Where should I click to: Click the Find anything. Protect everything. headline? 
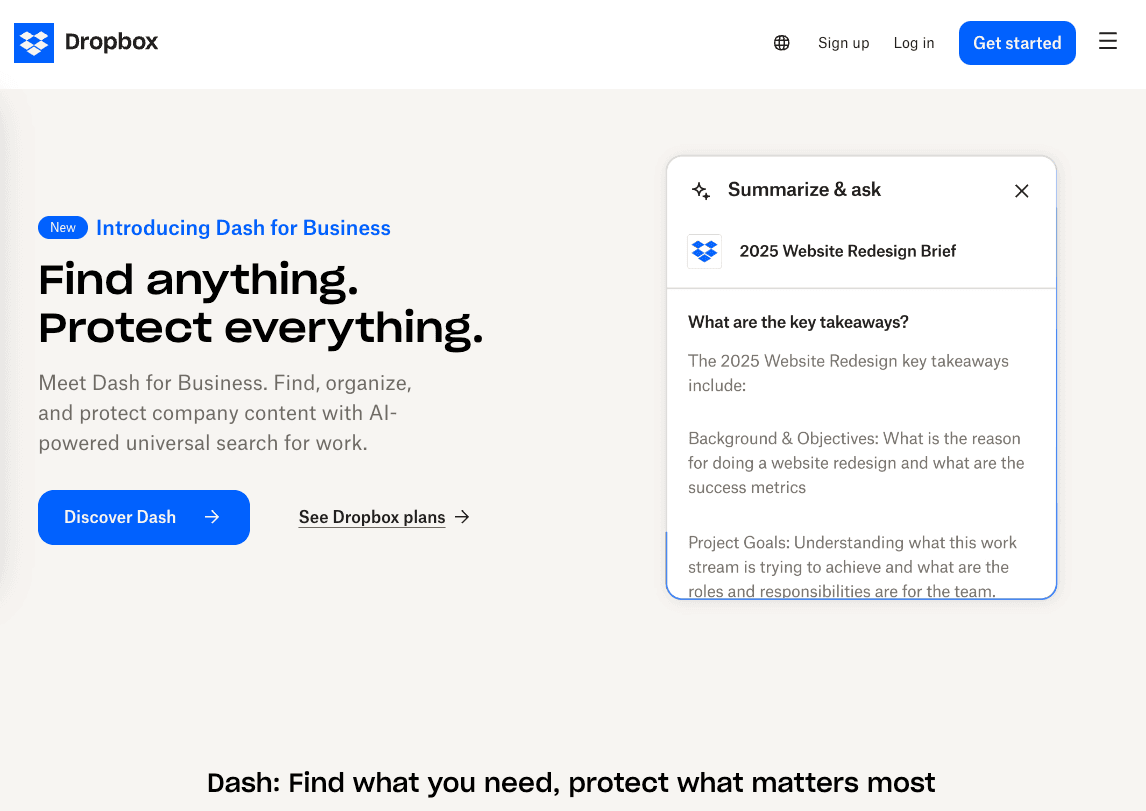point(260,303)
